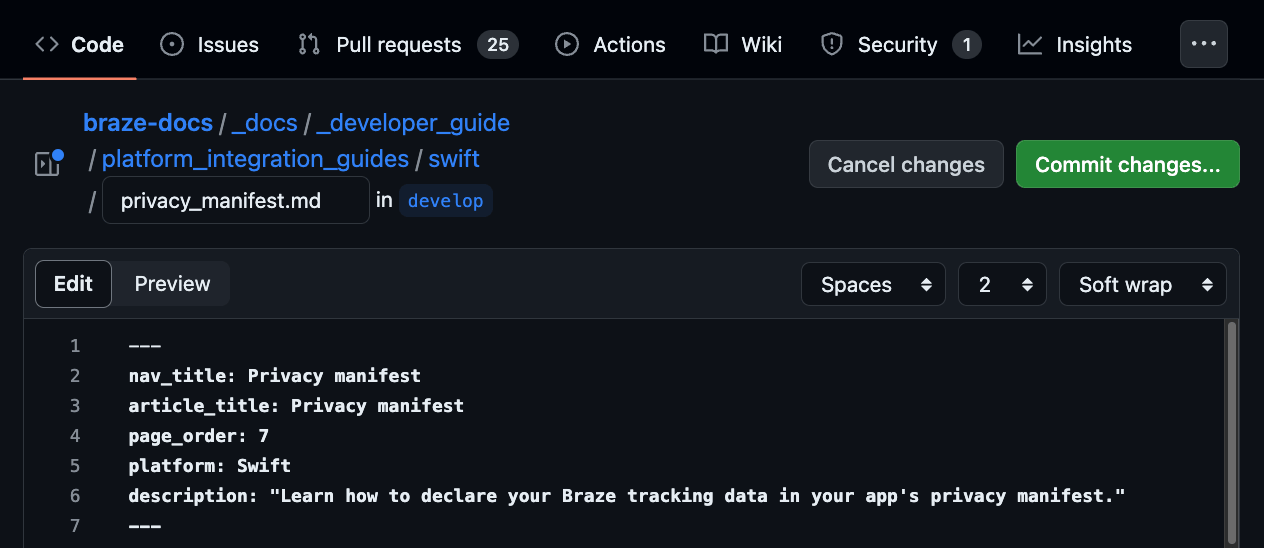Click the page_order: 7 line
This screenshot has height=548, width=1264.
click(x=199, y=436)
